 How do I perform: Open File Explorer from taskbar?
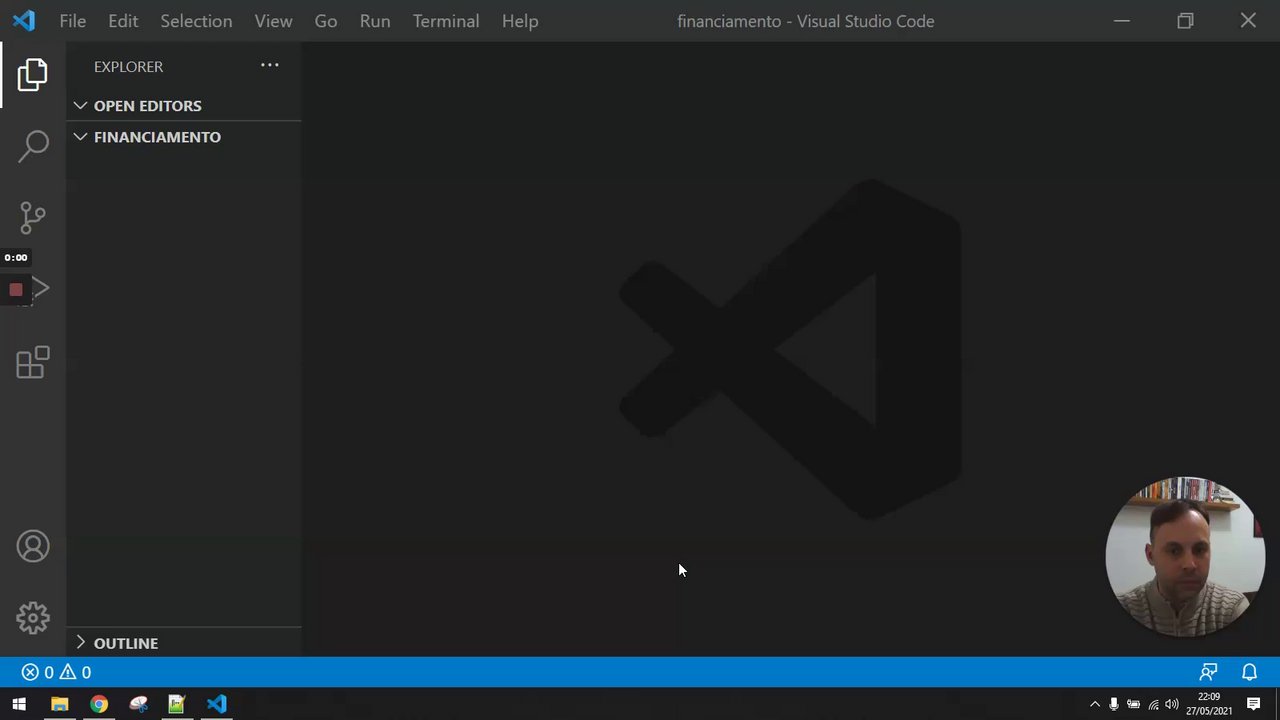60,704
